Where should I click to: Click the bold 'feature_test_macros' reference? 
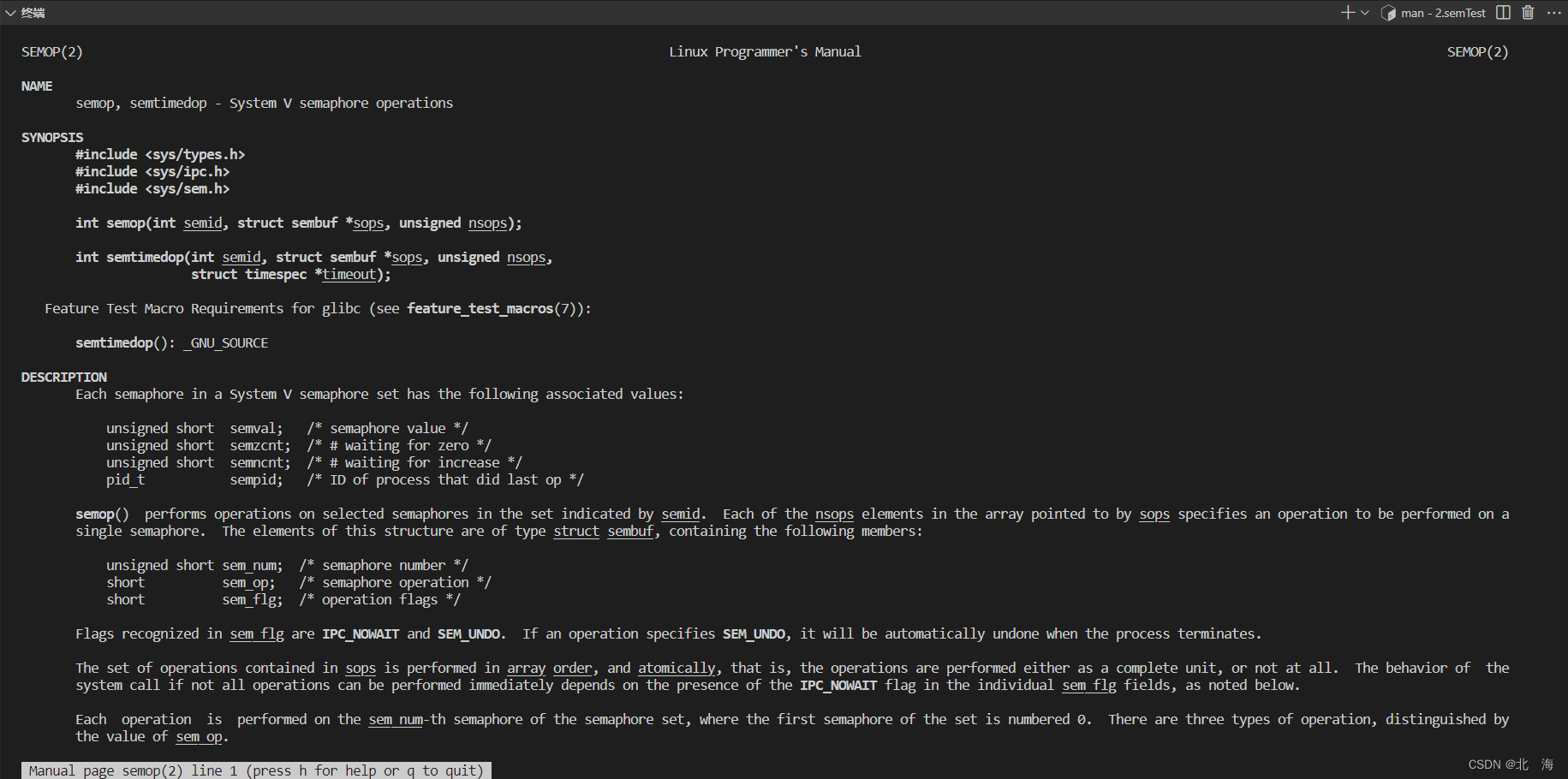point(480,309)
